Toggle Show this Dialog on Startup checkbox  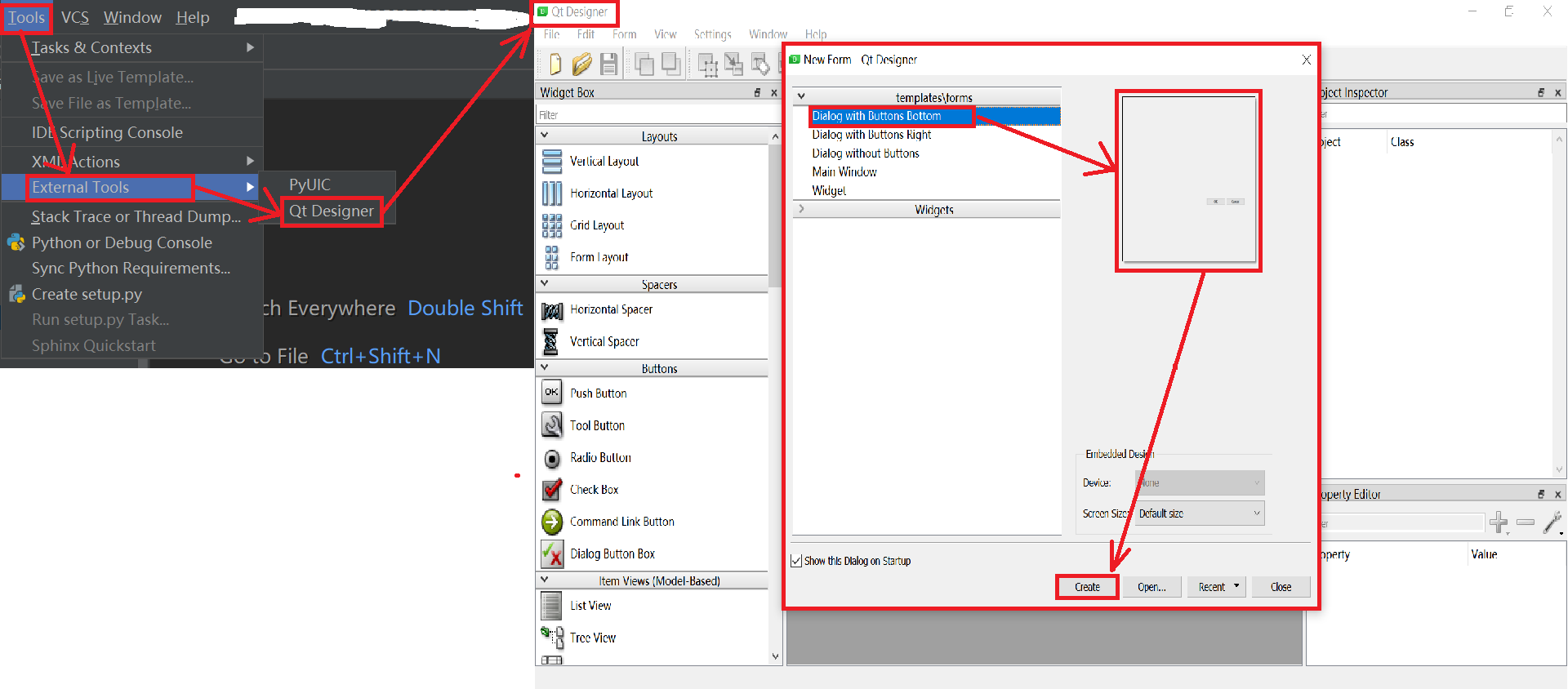pos(796,561)
